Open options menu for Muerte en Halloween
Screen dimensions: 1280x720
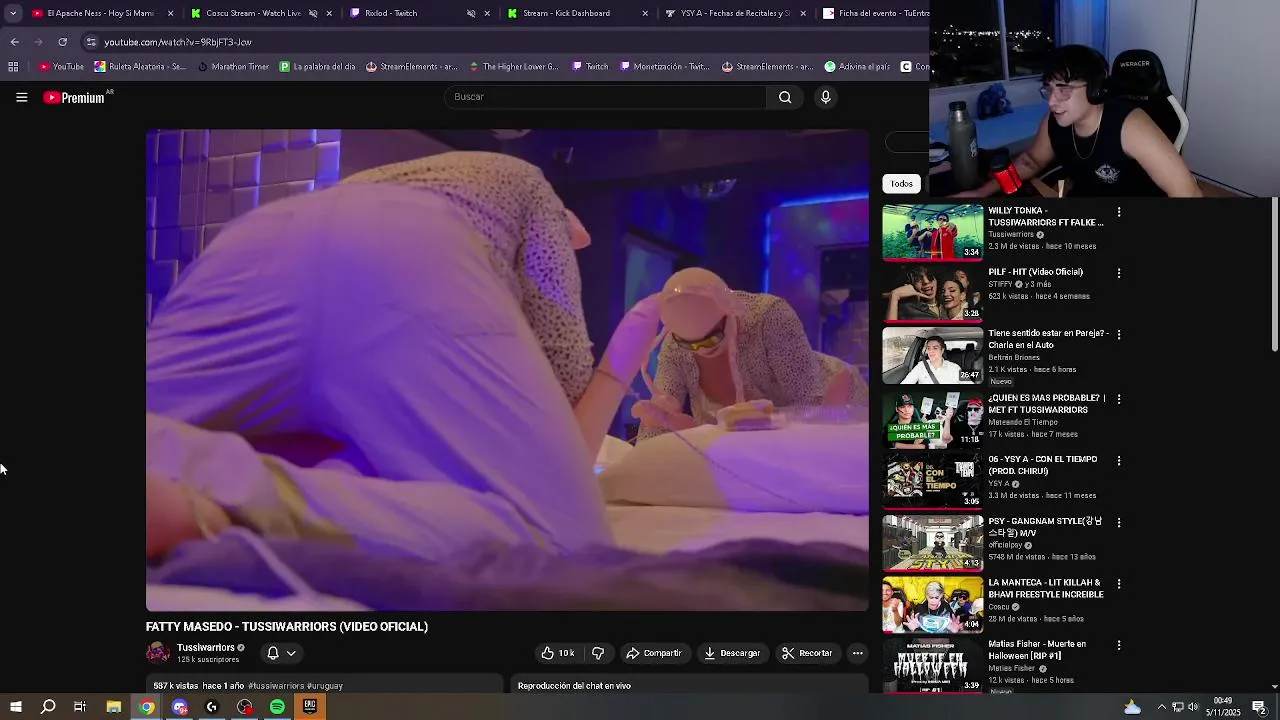[x=1119, y=646]
